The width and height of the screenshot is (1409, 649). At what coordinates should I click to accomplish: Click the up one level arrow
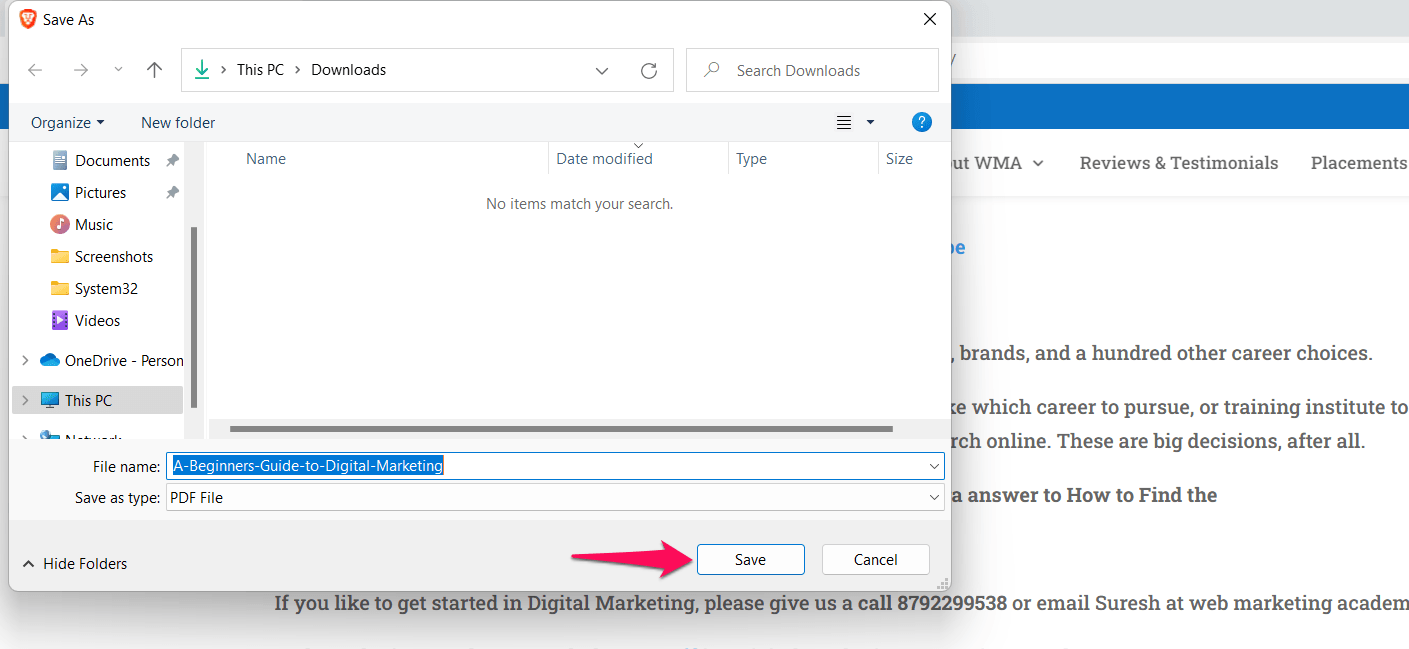click(154, 69)
